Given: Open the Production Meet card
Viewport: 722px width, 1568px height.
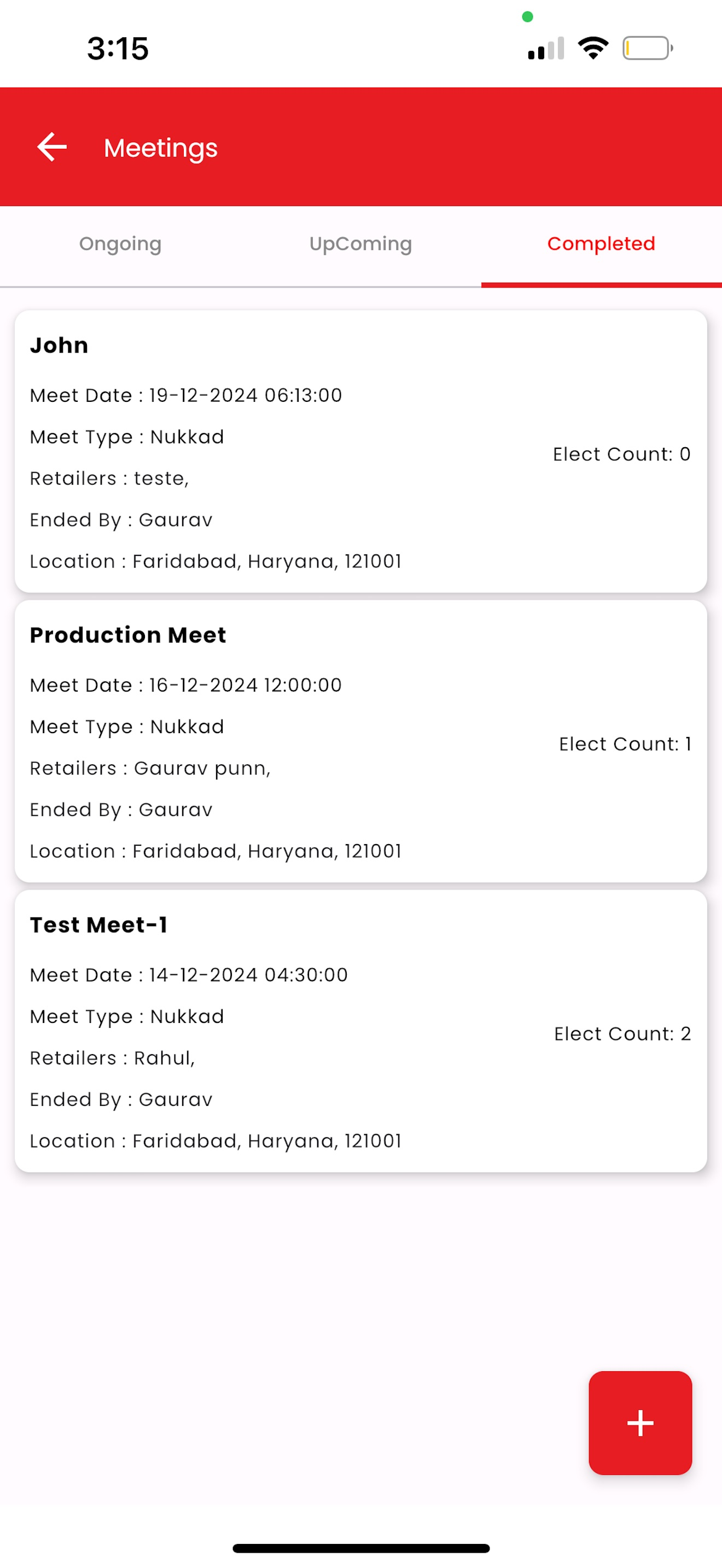Looking at the screenshot, I should [x=361, y=741].
